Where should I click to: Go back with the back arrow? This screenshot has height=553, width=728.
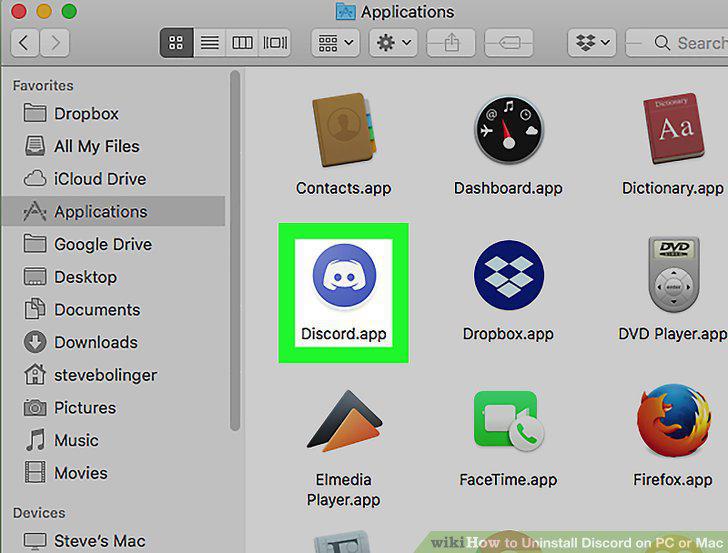coord(24,43)
